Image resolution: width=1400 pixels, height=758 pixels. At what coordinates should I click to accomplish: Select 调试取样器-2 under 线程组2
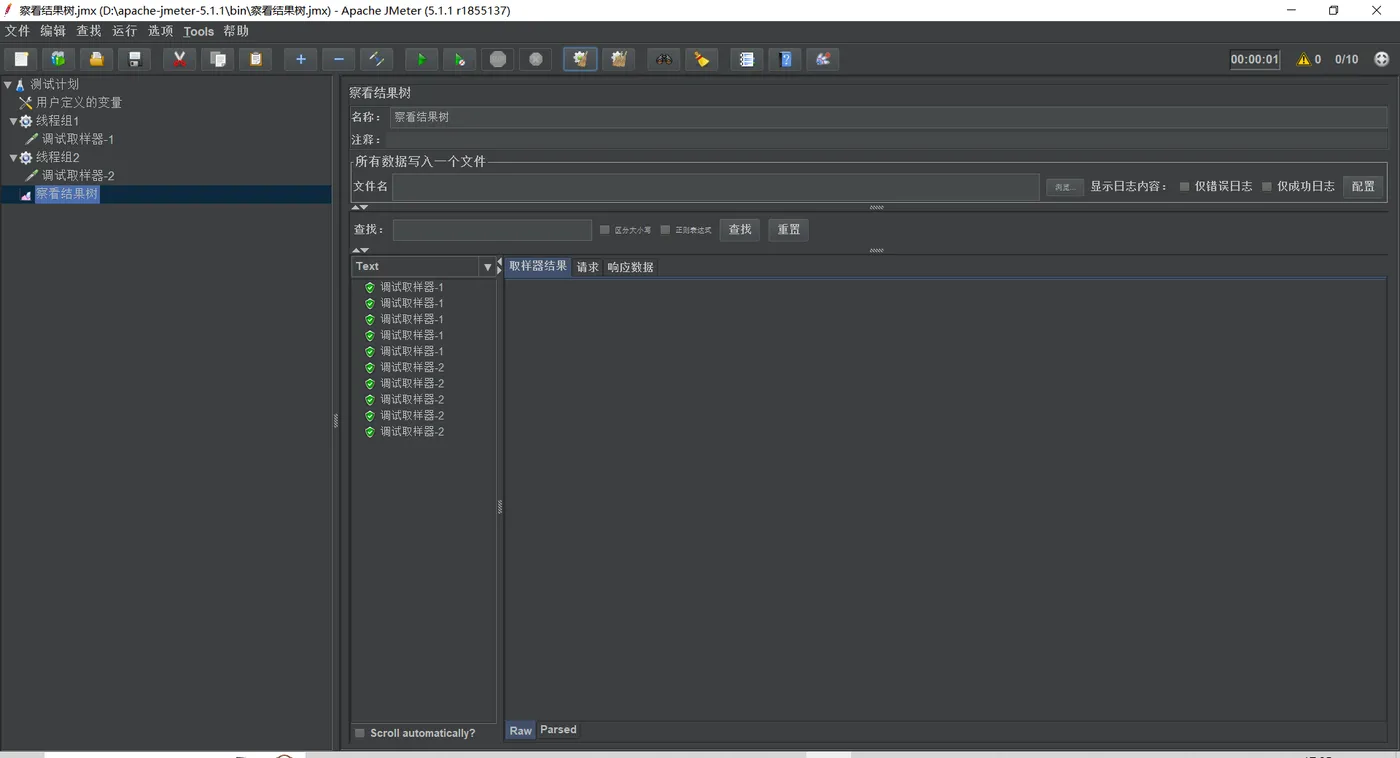click(x=78, y=175)
